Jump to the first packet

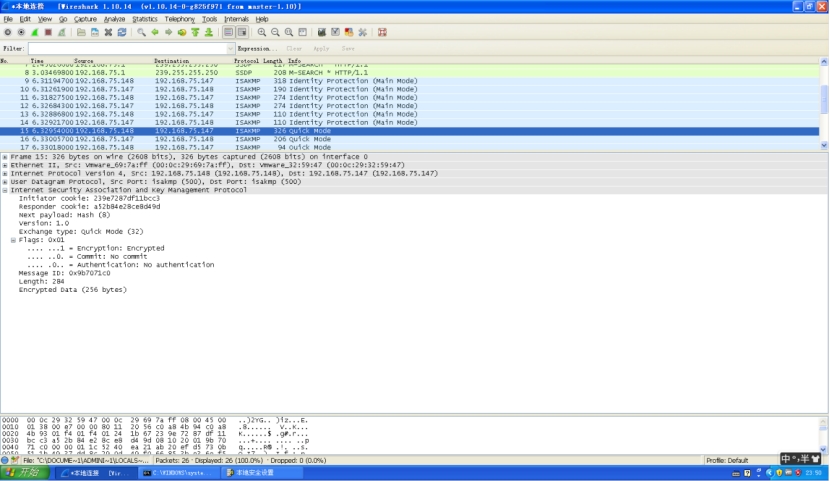195,32
